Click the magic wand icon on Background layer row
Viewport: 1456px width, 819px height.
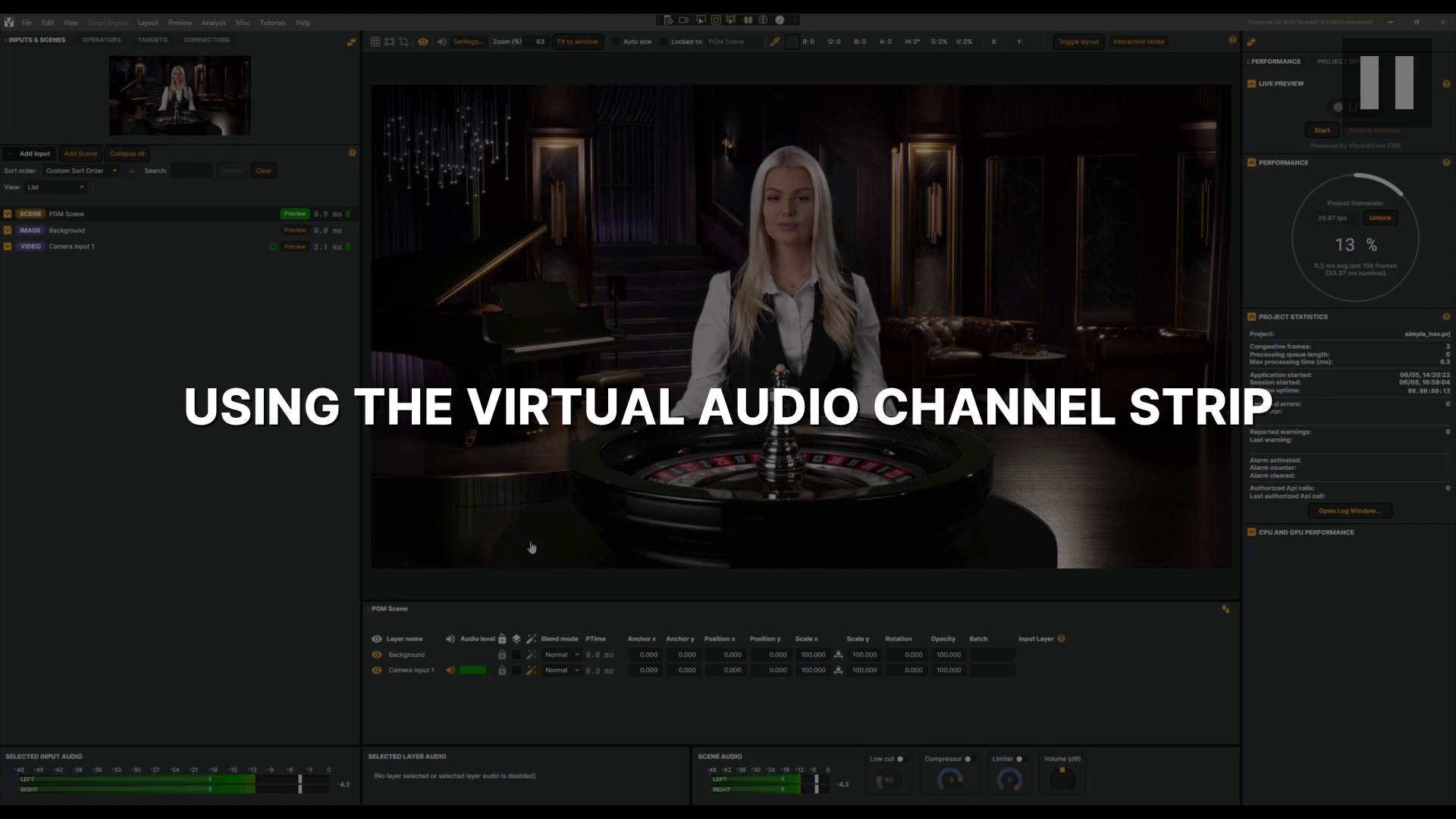click(x=531, y=654)
